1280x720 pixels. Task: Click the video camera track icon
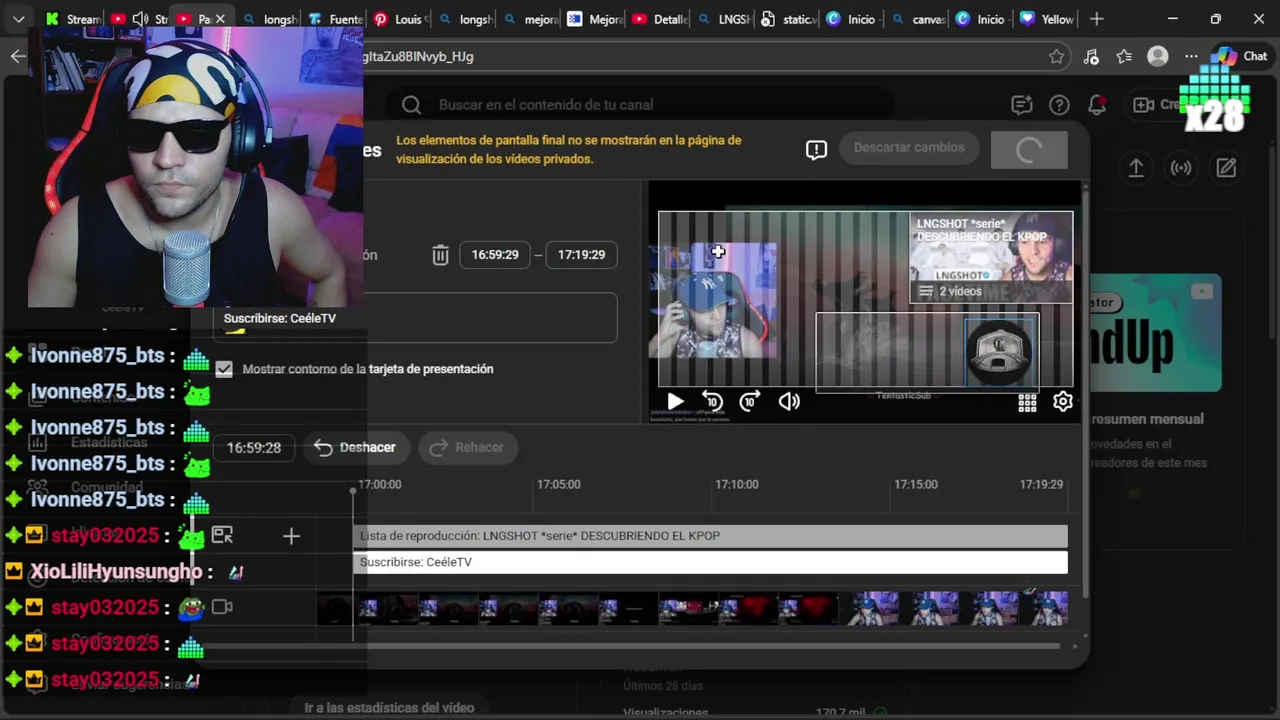(222, 607)
